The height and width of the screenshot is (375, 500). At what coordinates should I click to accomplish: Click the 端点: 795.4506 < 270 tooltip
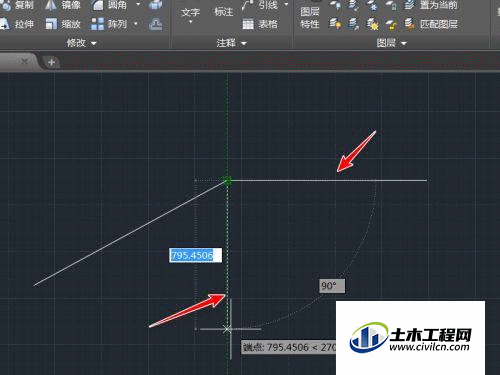[x=289, y=347]
